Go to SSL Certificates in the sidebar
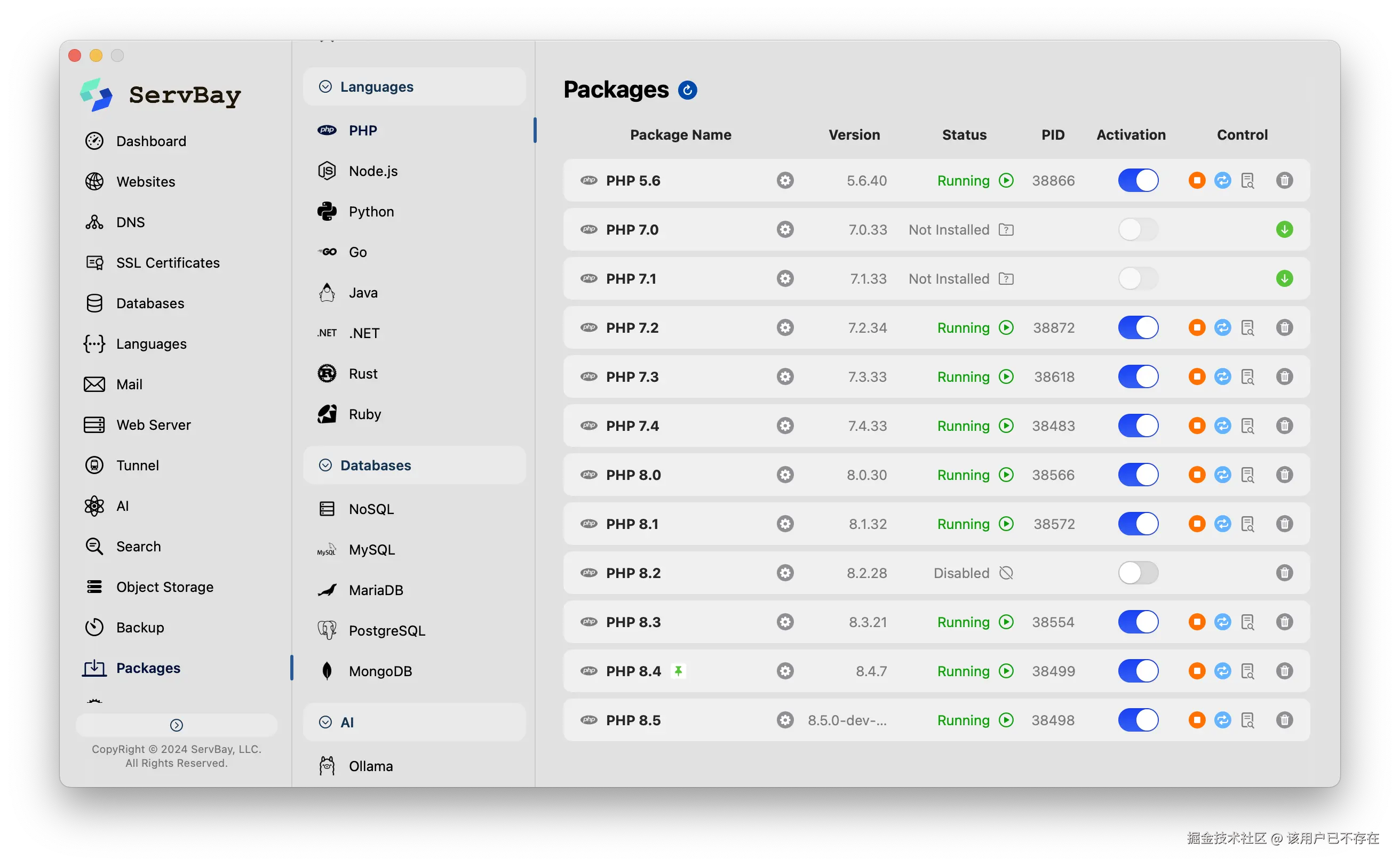 (x=168, y=262)
